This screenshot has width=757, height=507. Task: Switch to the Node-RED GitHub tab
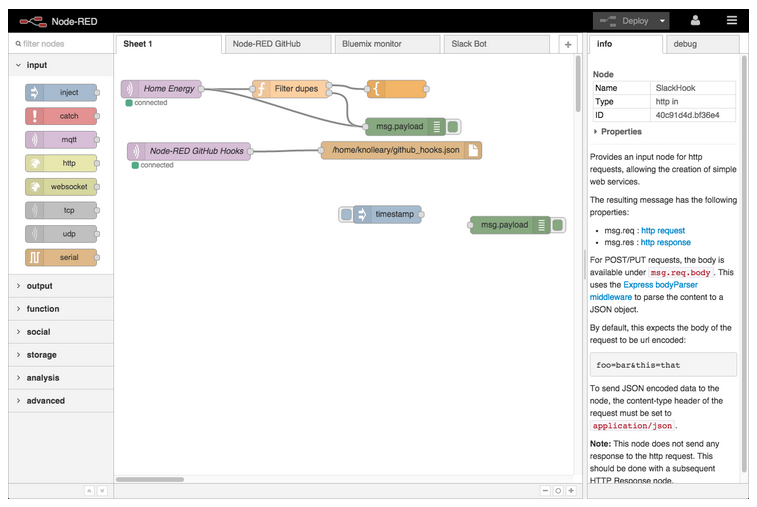click(x=278, y=44)
